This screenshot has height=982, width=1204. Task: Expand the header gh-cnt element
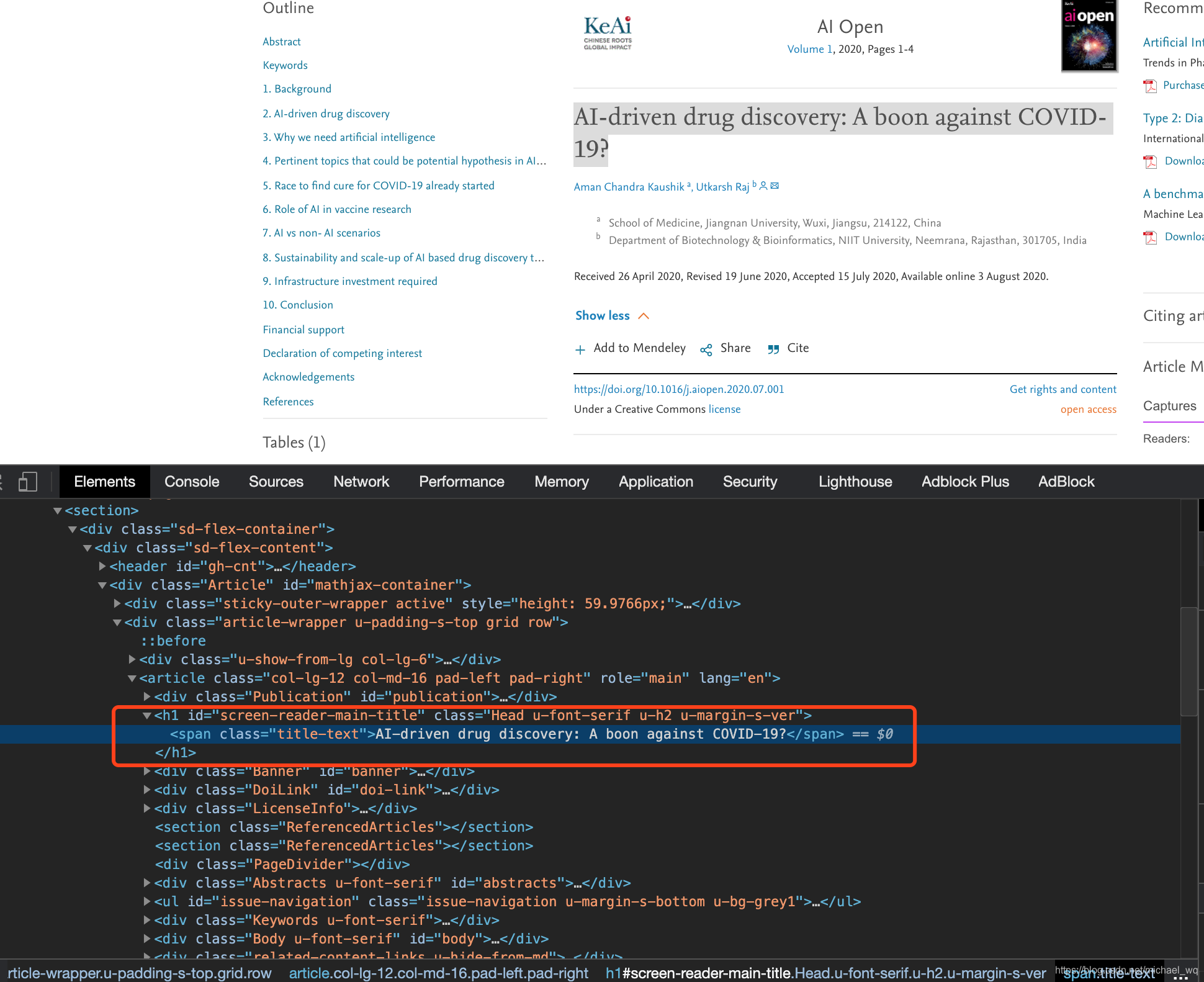tap(102, 566)
